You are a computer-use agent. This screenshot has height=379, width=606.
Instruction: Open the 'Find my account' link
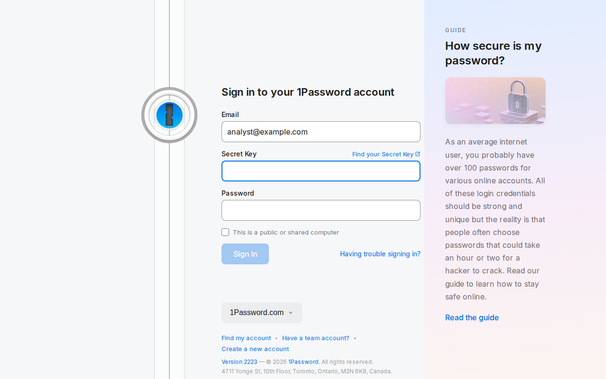[x=246, y=338]
